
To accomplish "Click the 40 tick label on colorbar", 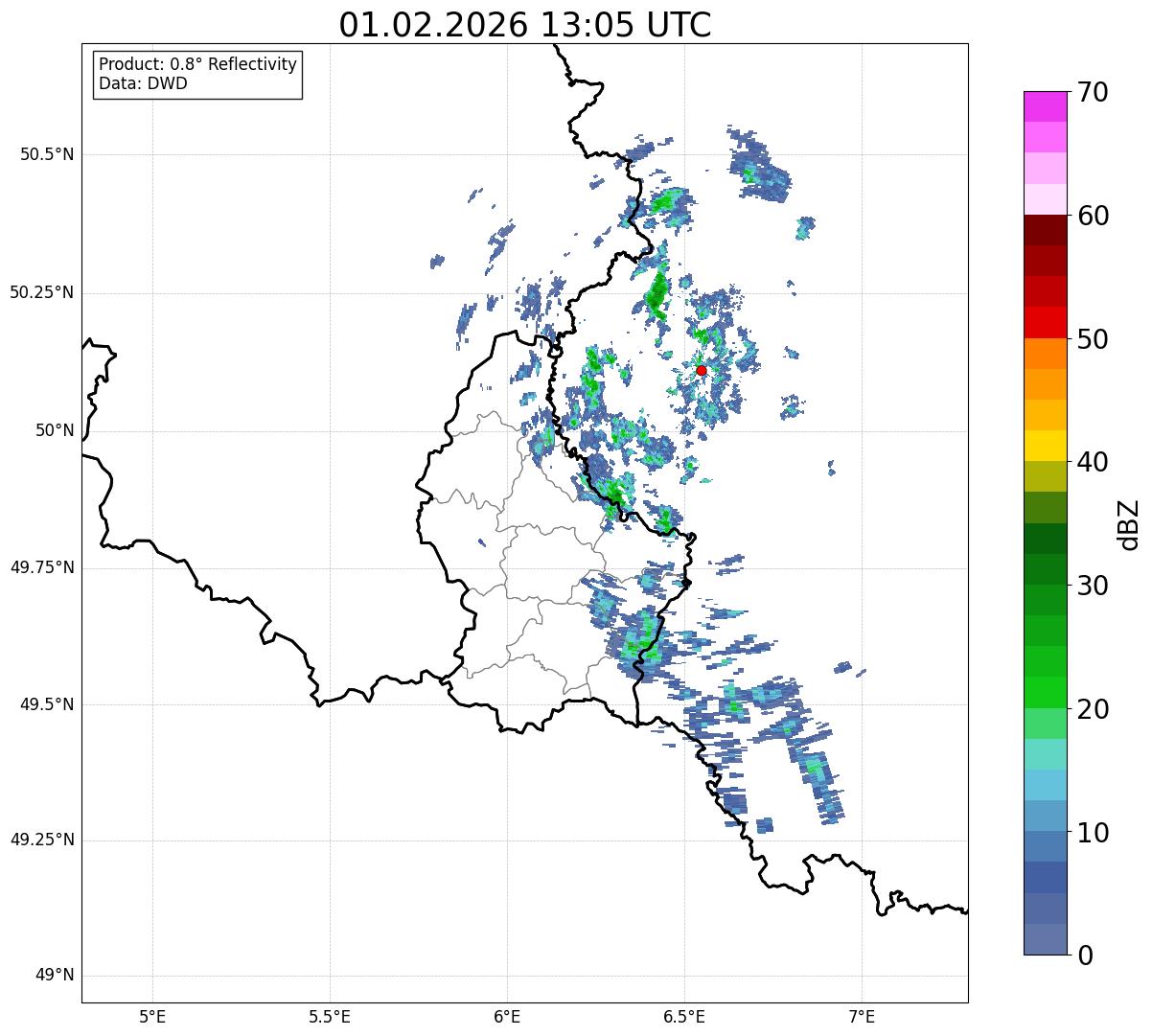I will [x=1093, y=462].
